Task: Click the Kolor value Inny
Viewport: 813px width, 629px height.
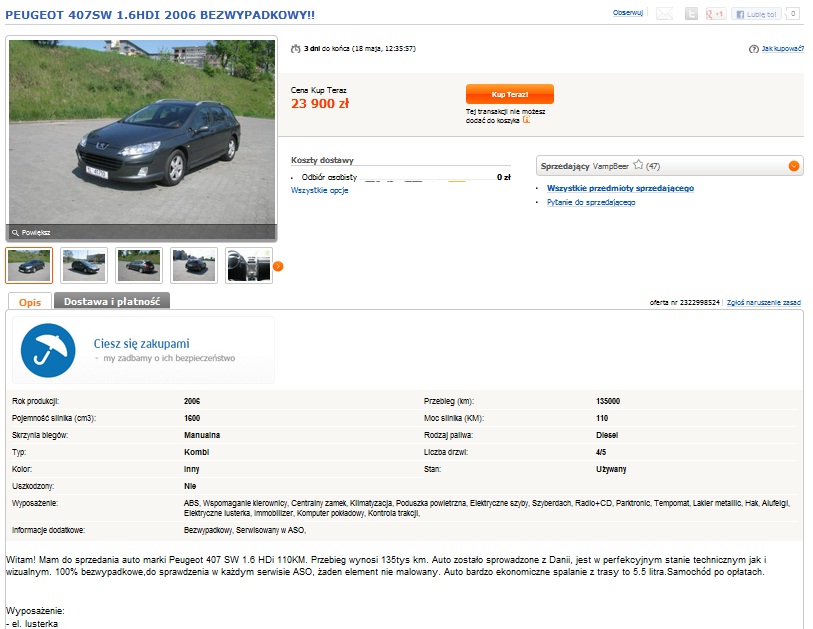Action: [191, 469]
